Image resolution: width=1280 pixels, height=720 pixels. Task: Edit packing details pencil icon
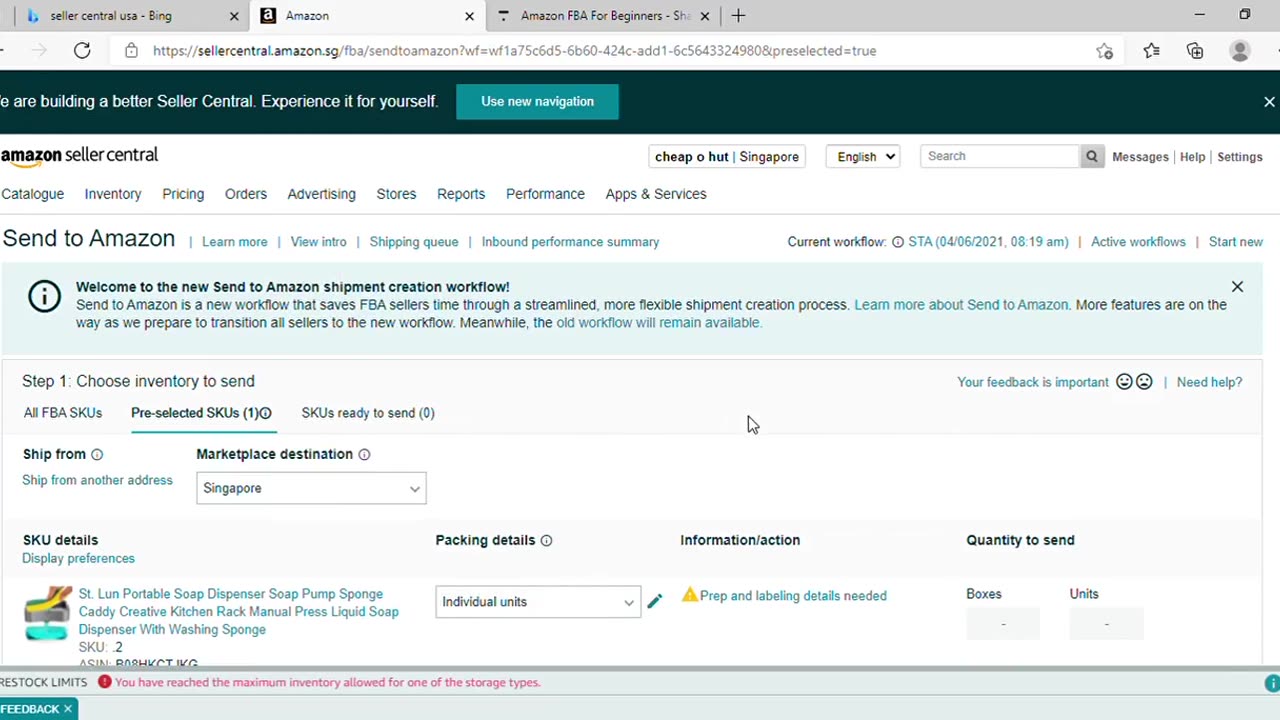pyautogui.click(x=654, y=601)
